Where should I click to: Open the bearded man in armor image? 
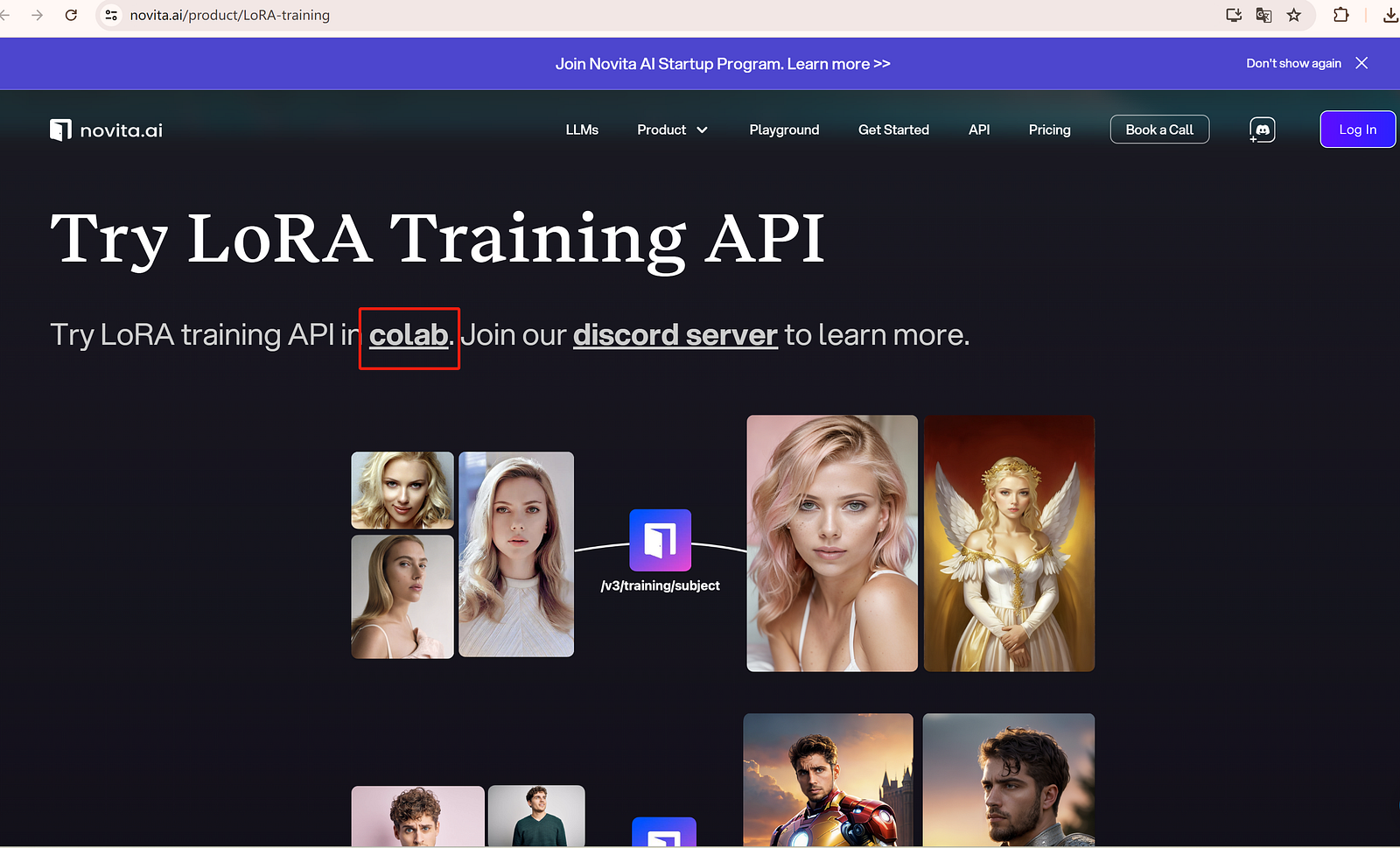(1009, 780)
